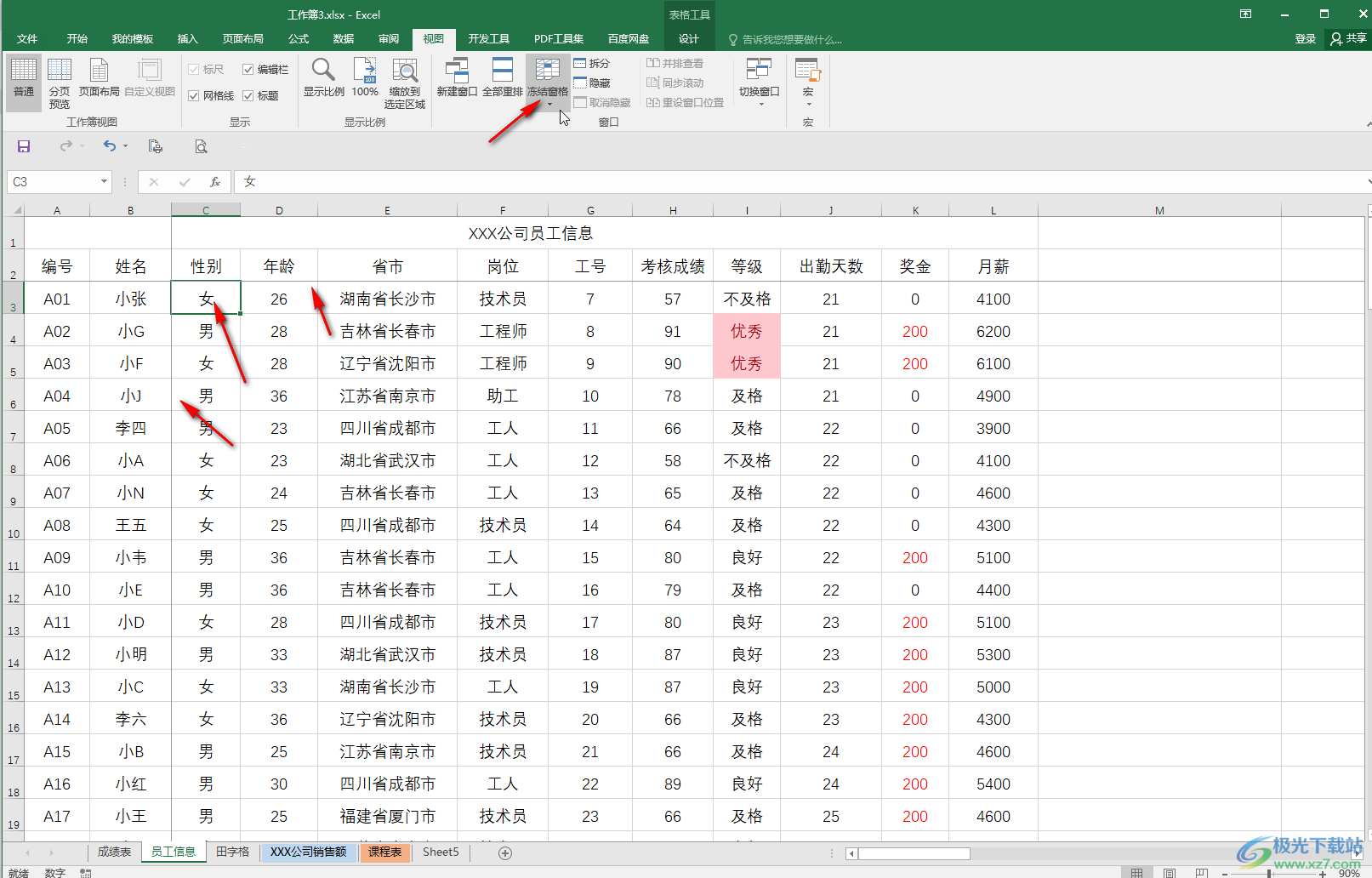The image size is (1372, 878).
Task: Switch to Page Break Preview (分页预览)
Action: click(60, 83)
